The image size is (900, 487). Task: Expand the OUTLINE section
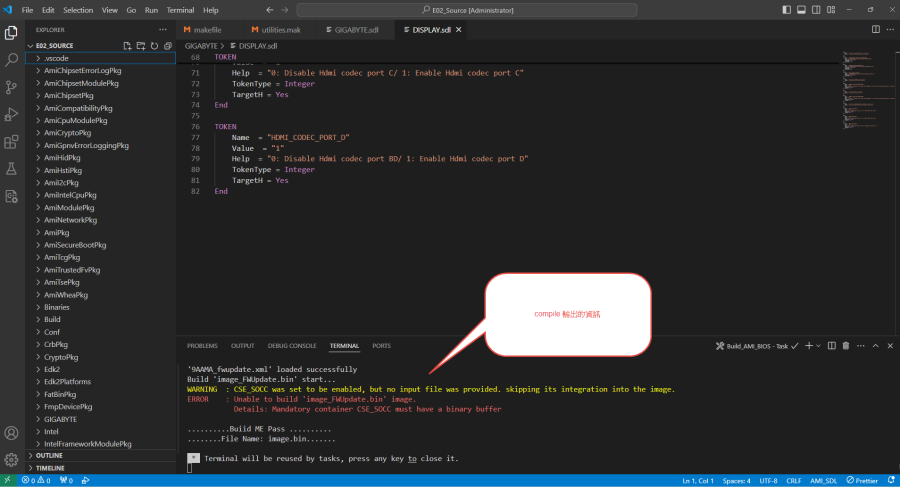click(x=51, y=456)
